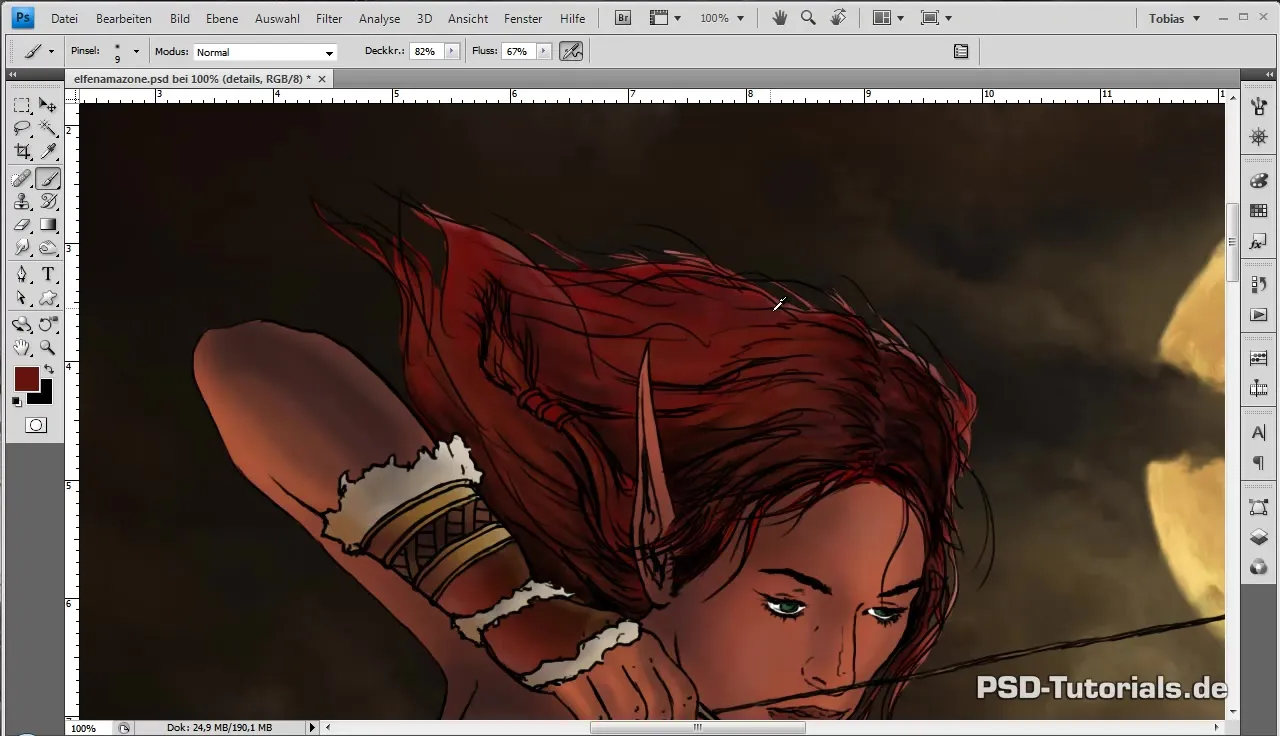Click the magnifier icon in application bar
This screenshot has width=1280, height=736.
(808, 18)
